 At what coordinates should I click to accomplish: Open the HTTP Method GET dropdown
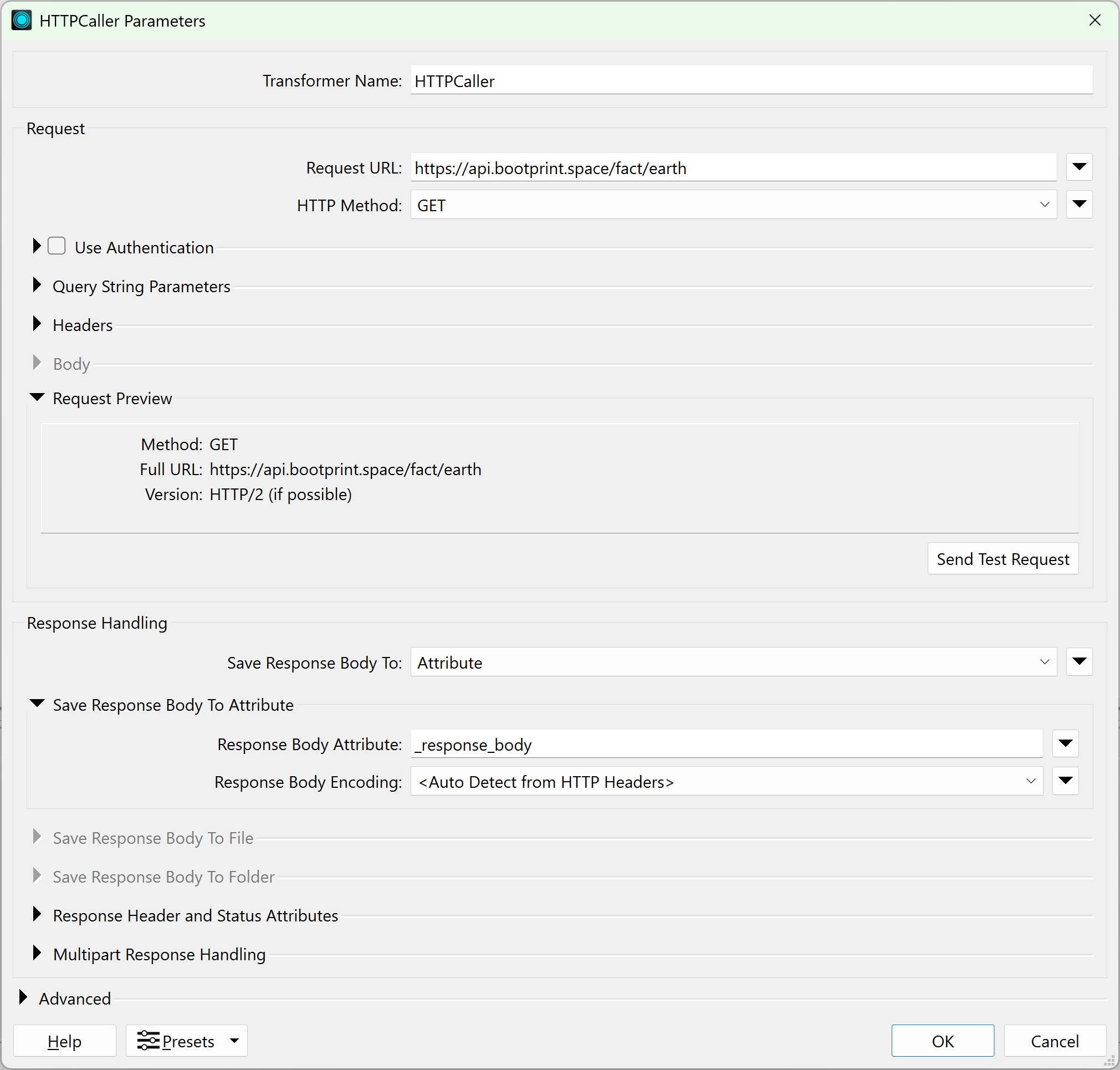click(x=733, y=205)
